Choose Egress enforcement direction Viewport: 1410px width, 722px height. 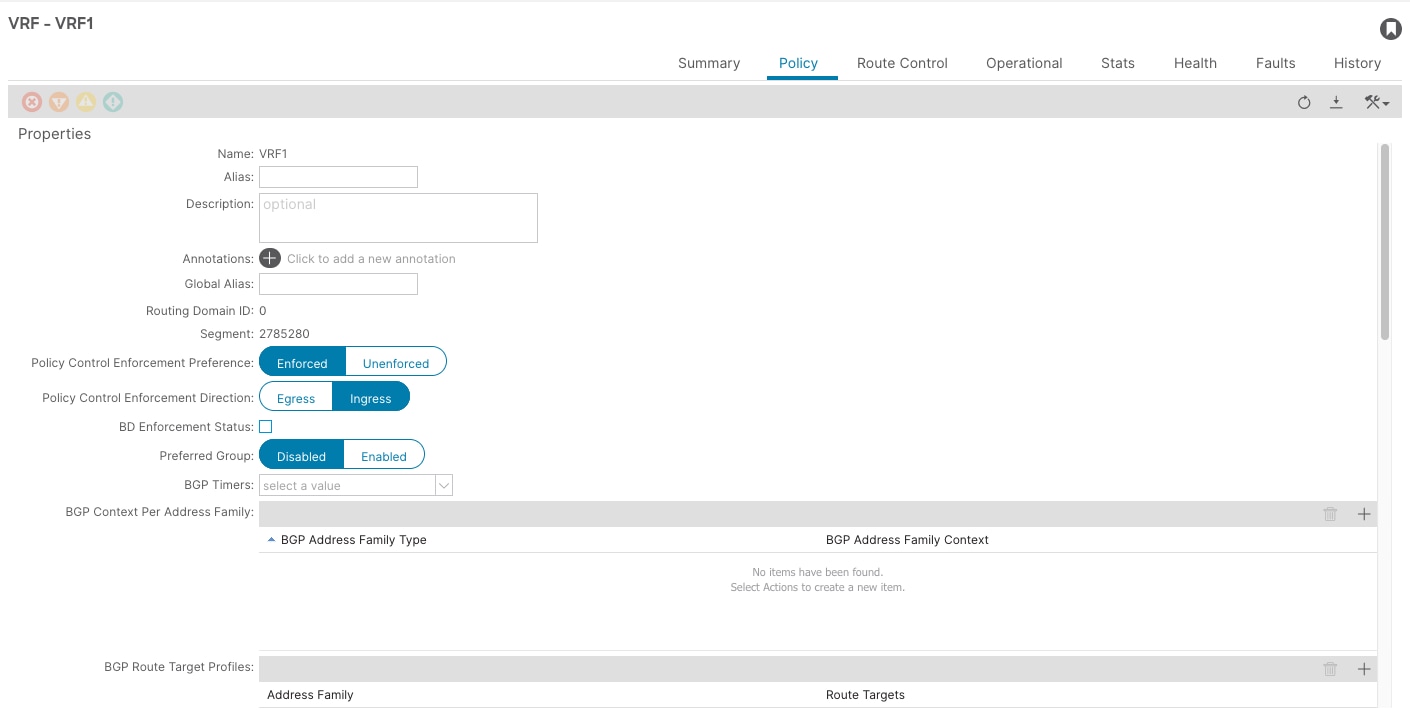point(296,398)
